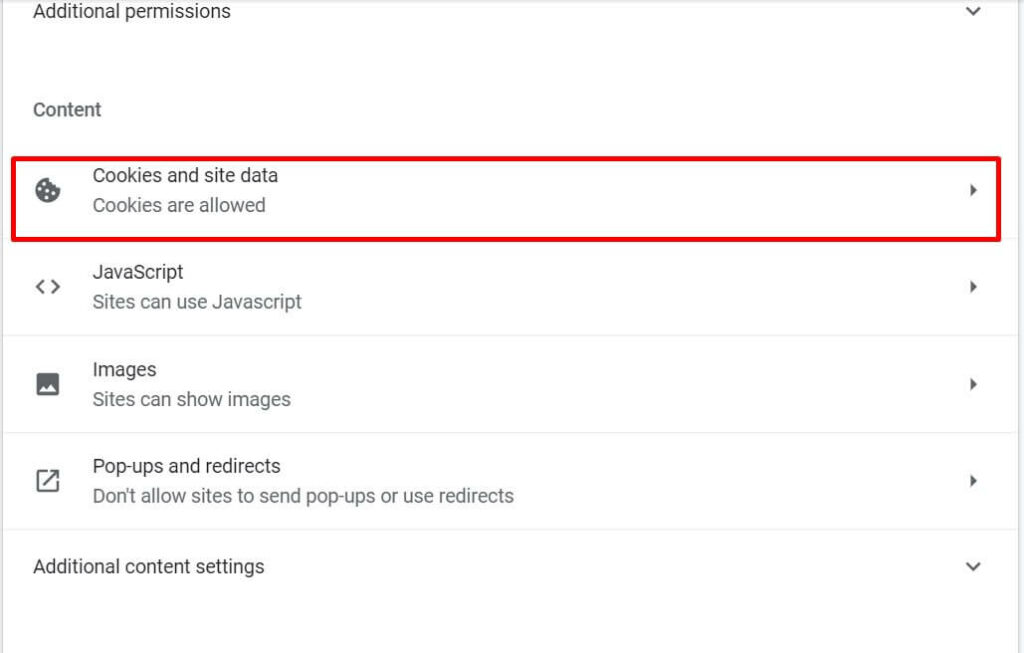
Task: Open the Cookies and site data settings page
Action: click(500, 190)
